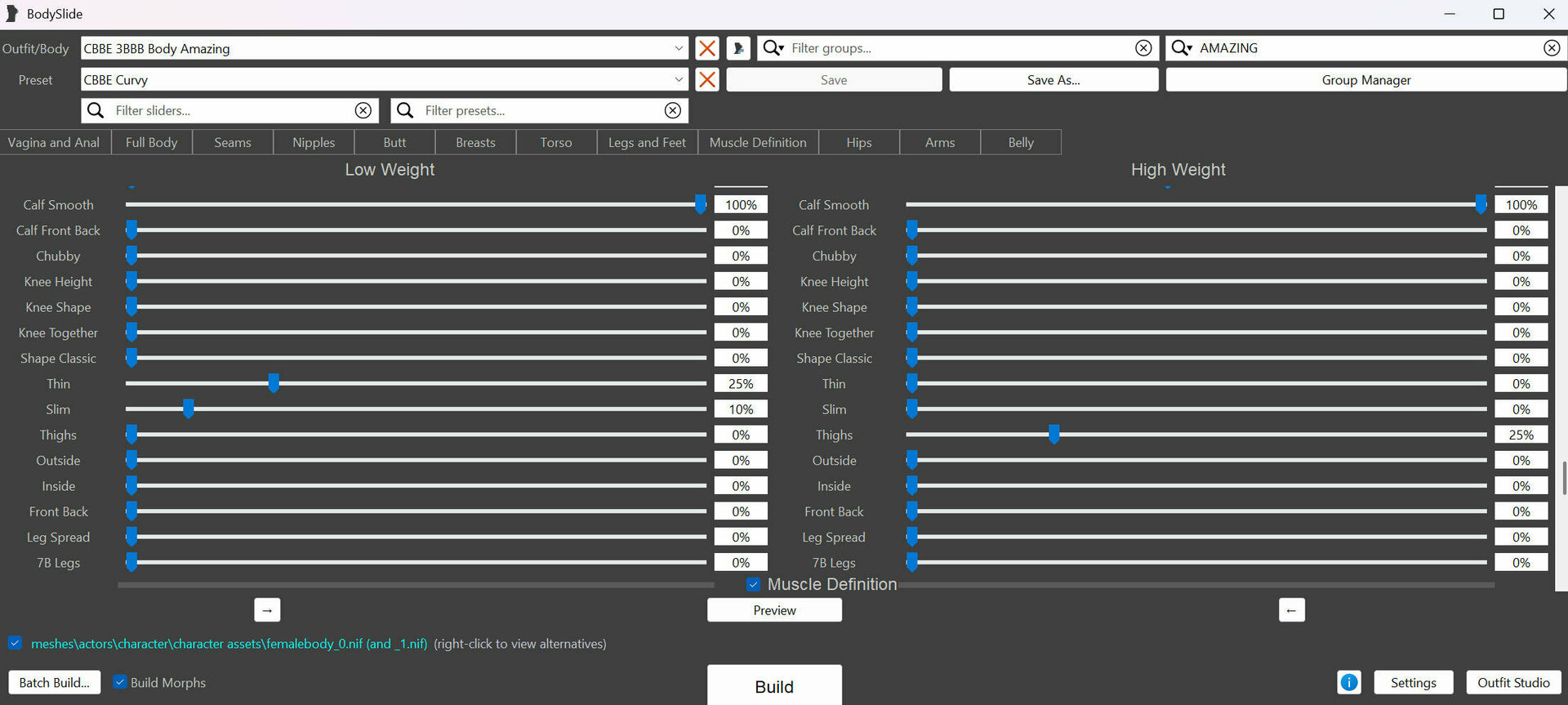Select the Legs and Feet tab
The width and height of the screenshot is (1568, 705).
point(647,142)
